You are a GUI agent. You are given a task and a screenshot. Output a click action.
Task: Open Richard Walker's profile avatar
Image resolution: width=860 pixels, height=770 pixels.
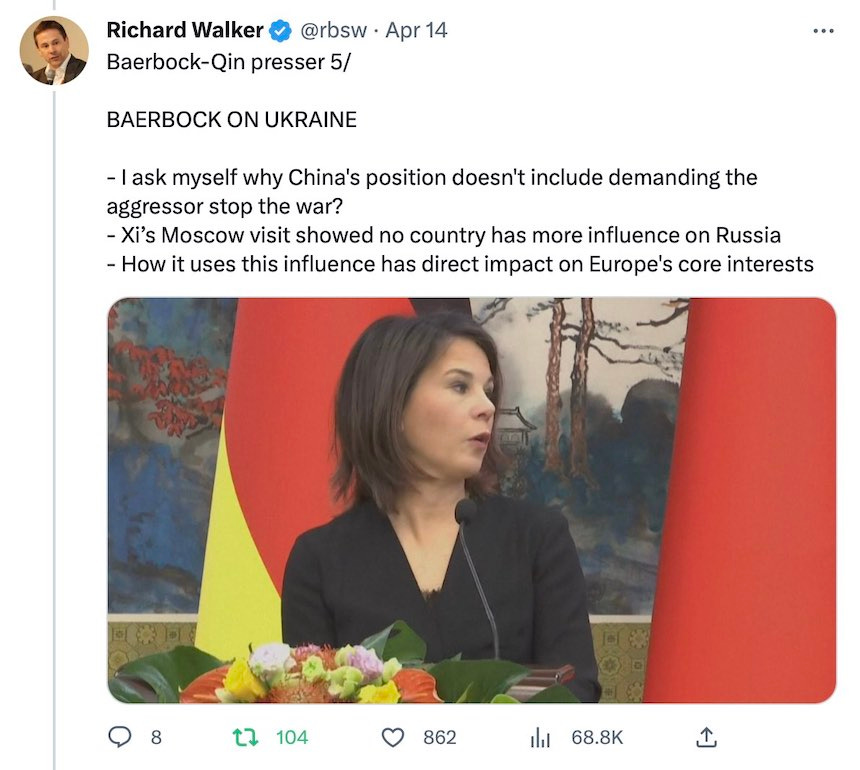point(54,50)
